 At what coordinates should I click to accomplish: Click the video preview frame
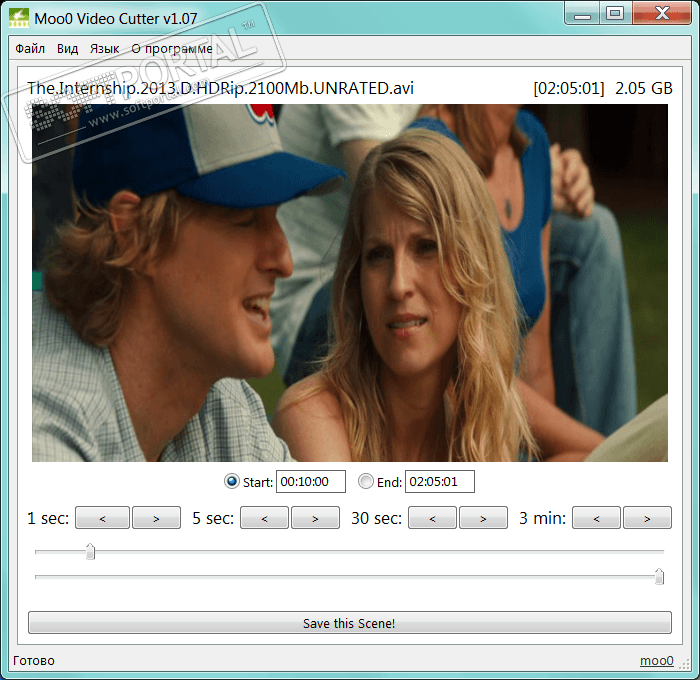(350, 283)
